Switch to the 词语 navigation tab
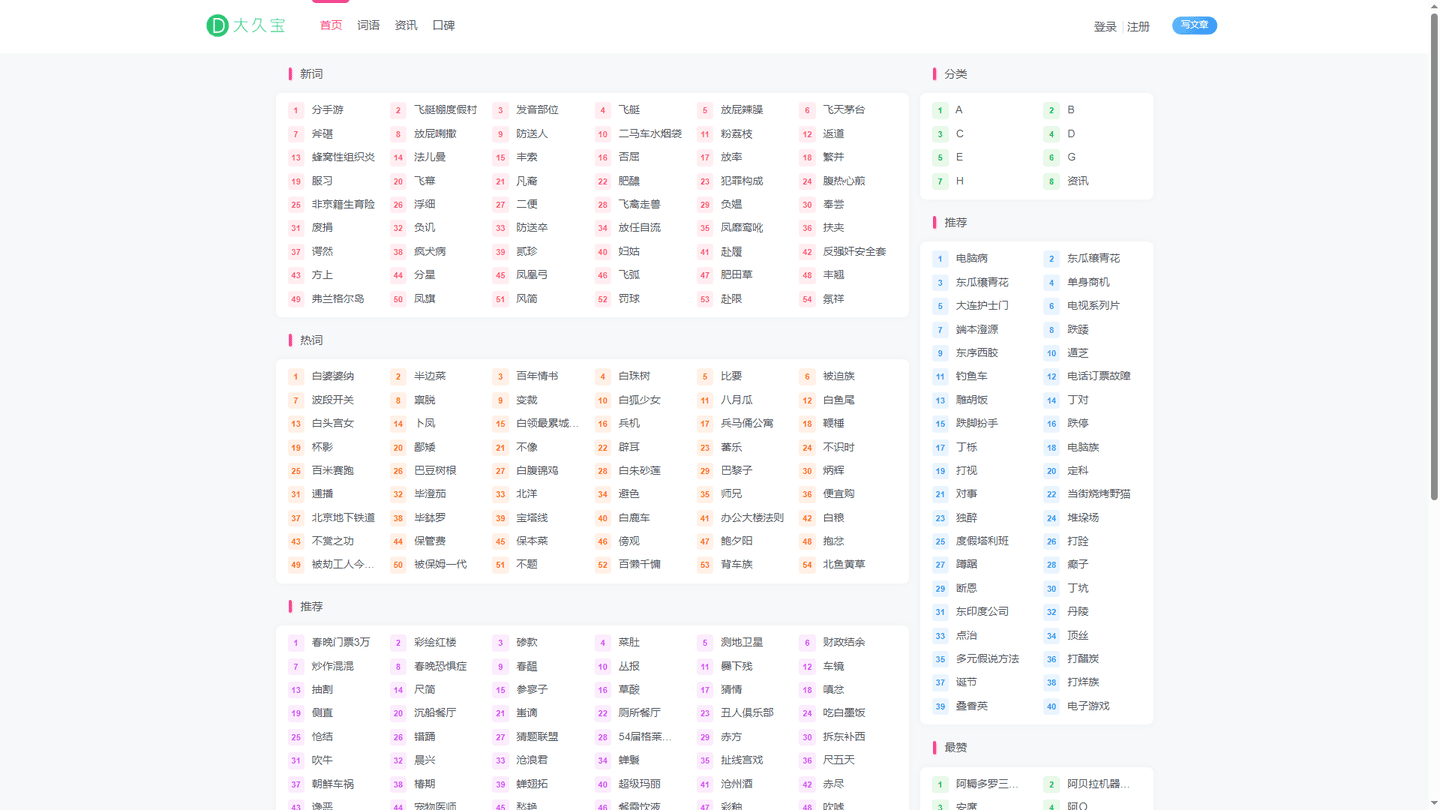This screenshot has height=810, width=1440. (x=368, y=25)
